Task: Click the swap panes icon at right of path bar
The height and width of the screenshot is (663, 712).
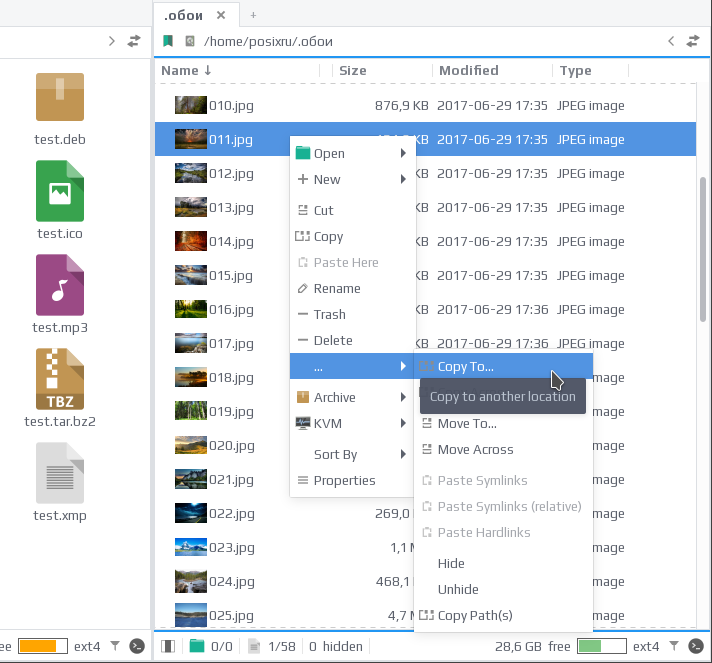Action: pos(692,41)
